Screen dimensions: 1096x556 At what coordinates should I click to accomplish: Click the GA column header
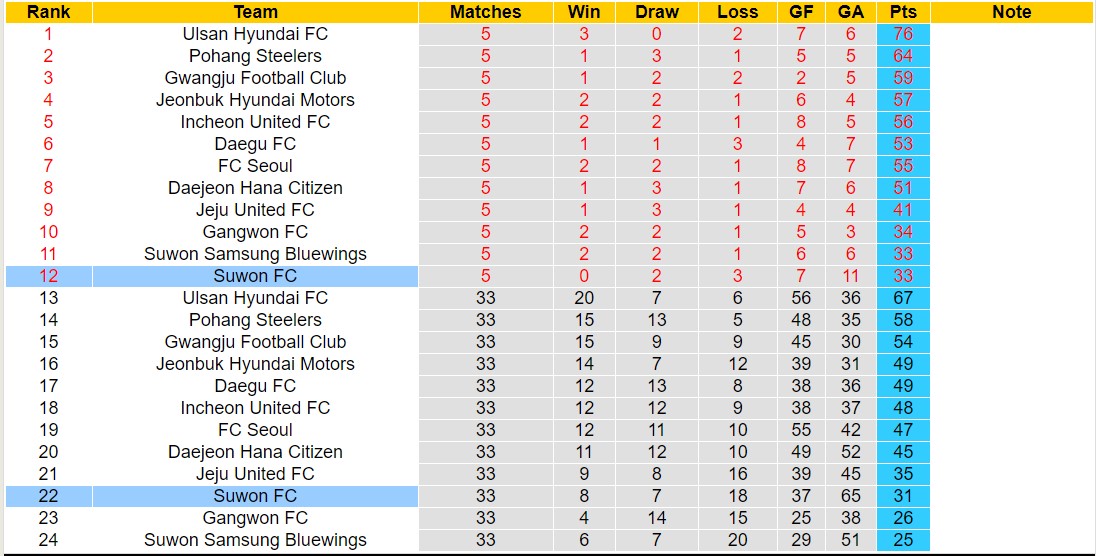(851, 12)
